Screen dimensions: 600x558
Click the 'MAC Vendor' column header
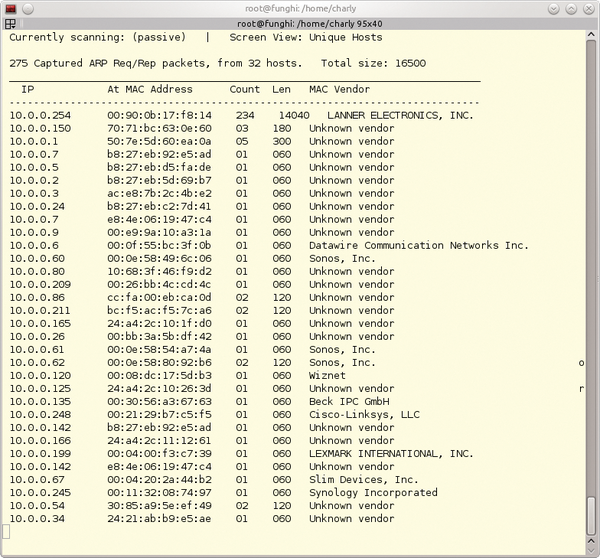[339, 89]
